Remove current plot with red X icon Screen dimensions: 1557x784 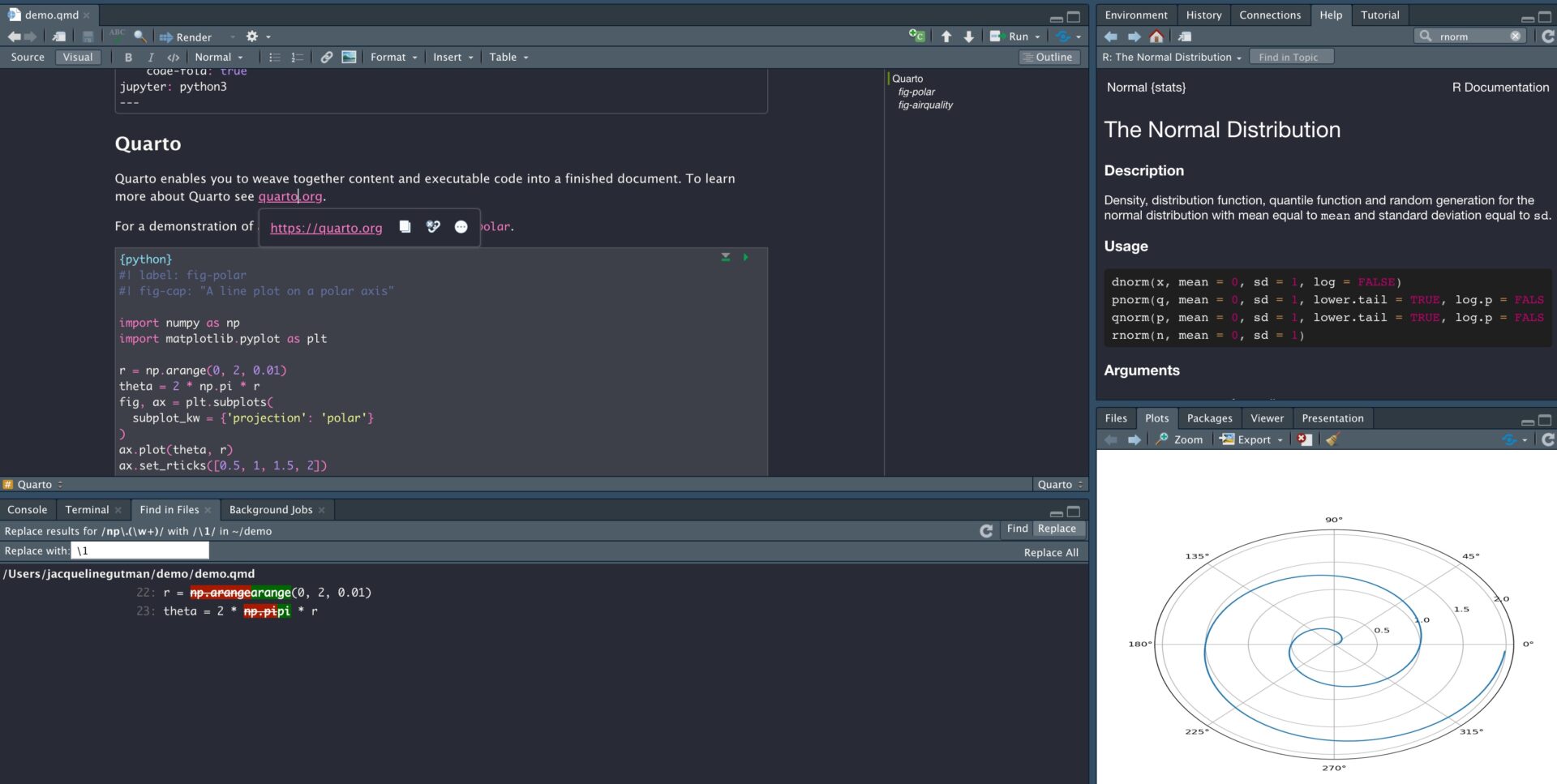[x=1304, y=439]
